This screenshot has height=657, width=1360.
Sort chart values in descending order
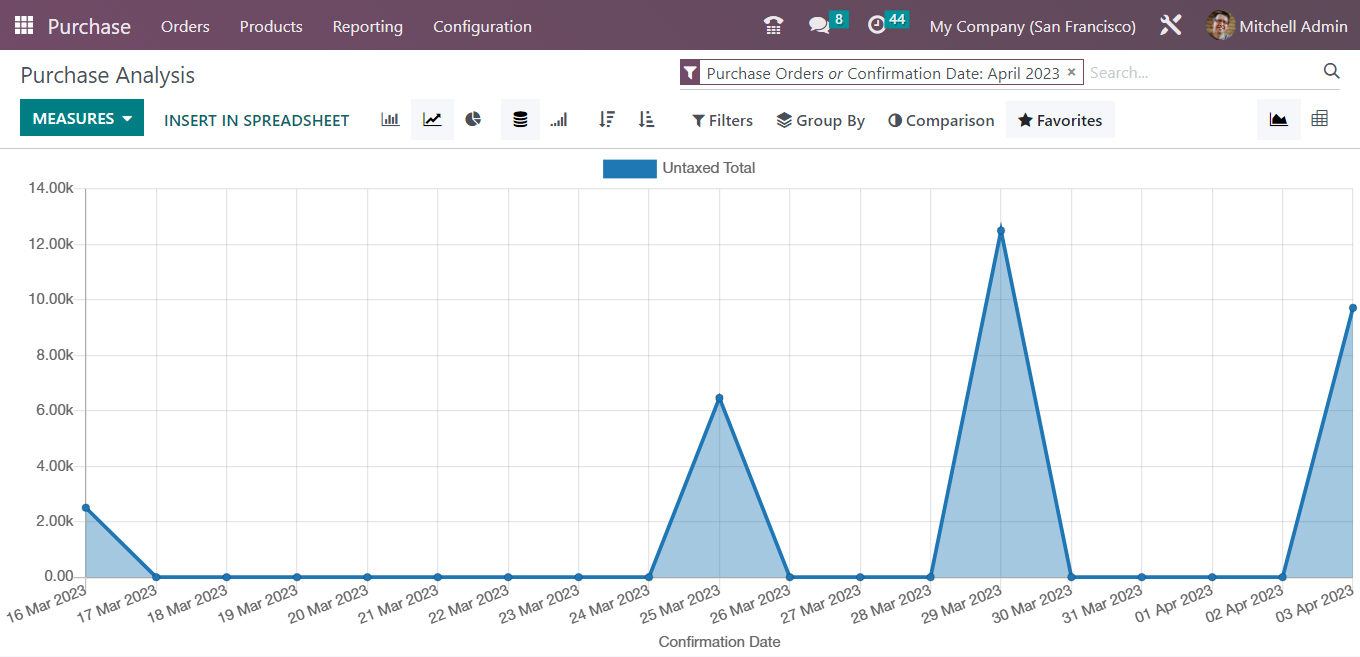tap(606, 119)
